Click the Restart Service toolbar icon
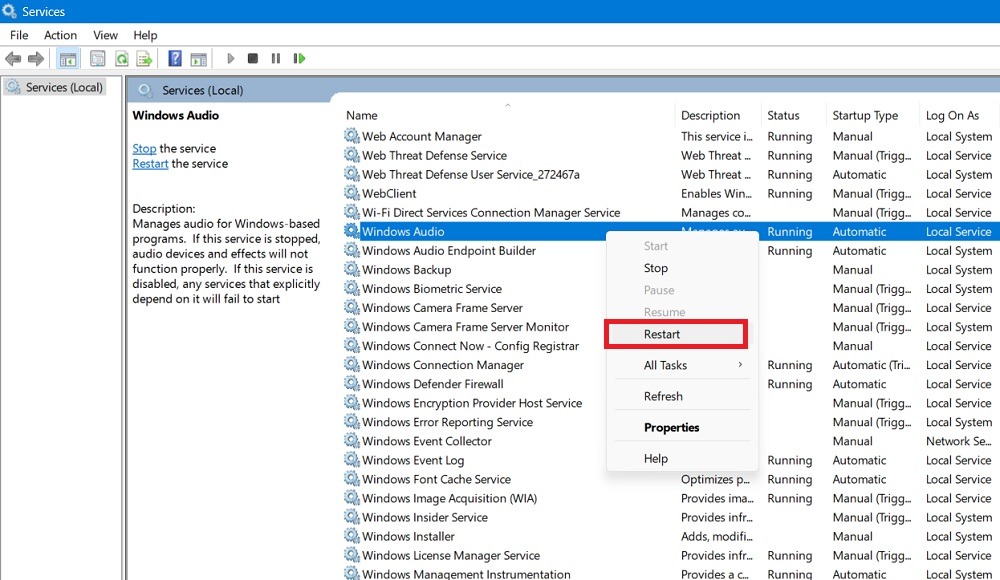The height and width of the screenshot is (580, 1000). tap(298, 58)
